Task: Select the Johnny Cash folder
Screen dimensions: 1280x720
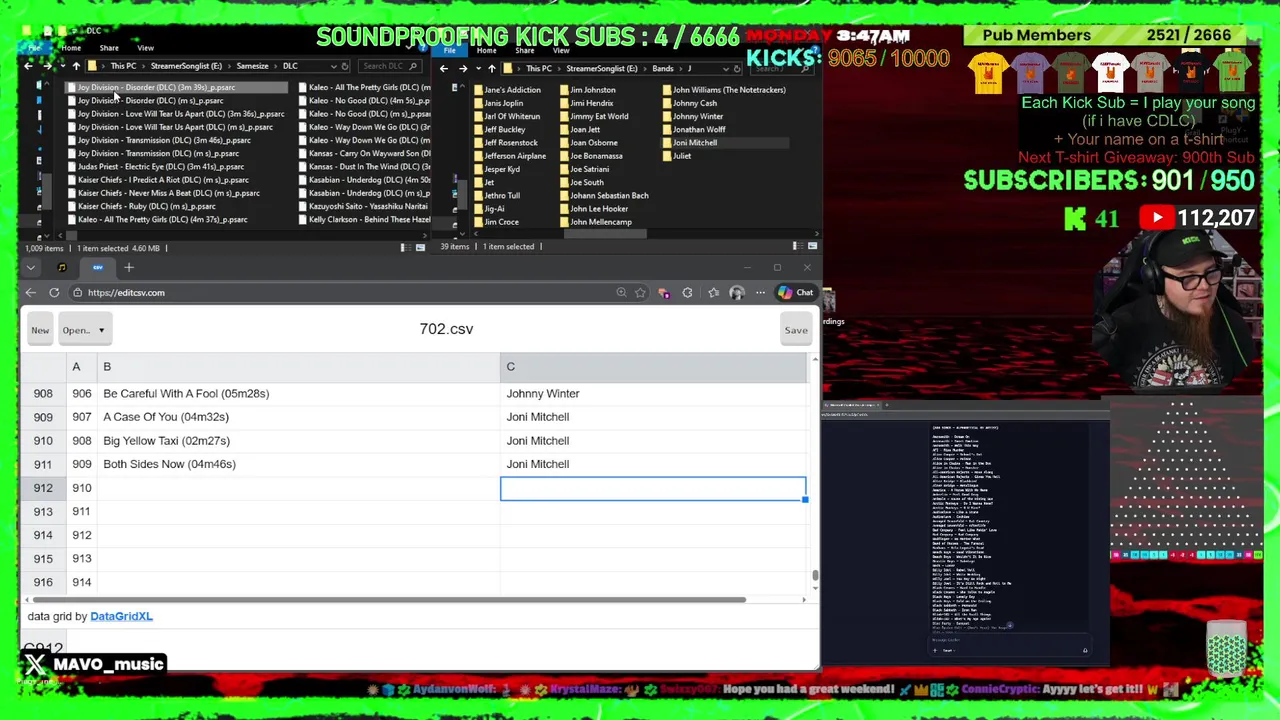Action: pos(690,103)
